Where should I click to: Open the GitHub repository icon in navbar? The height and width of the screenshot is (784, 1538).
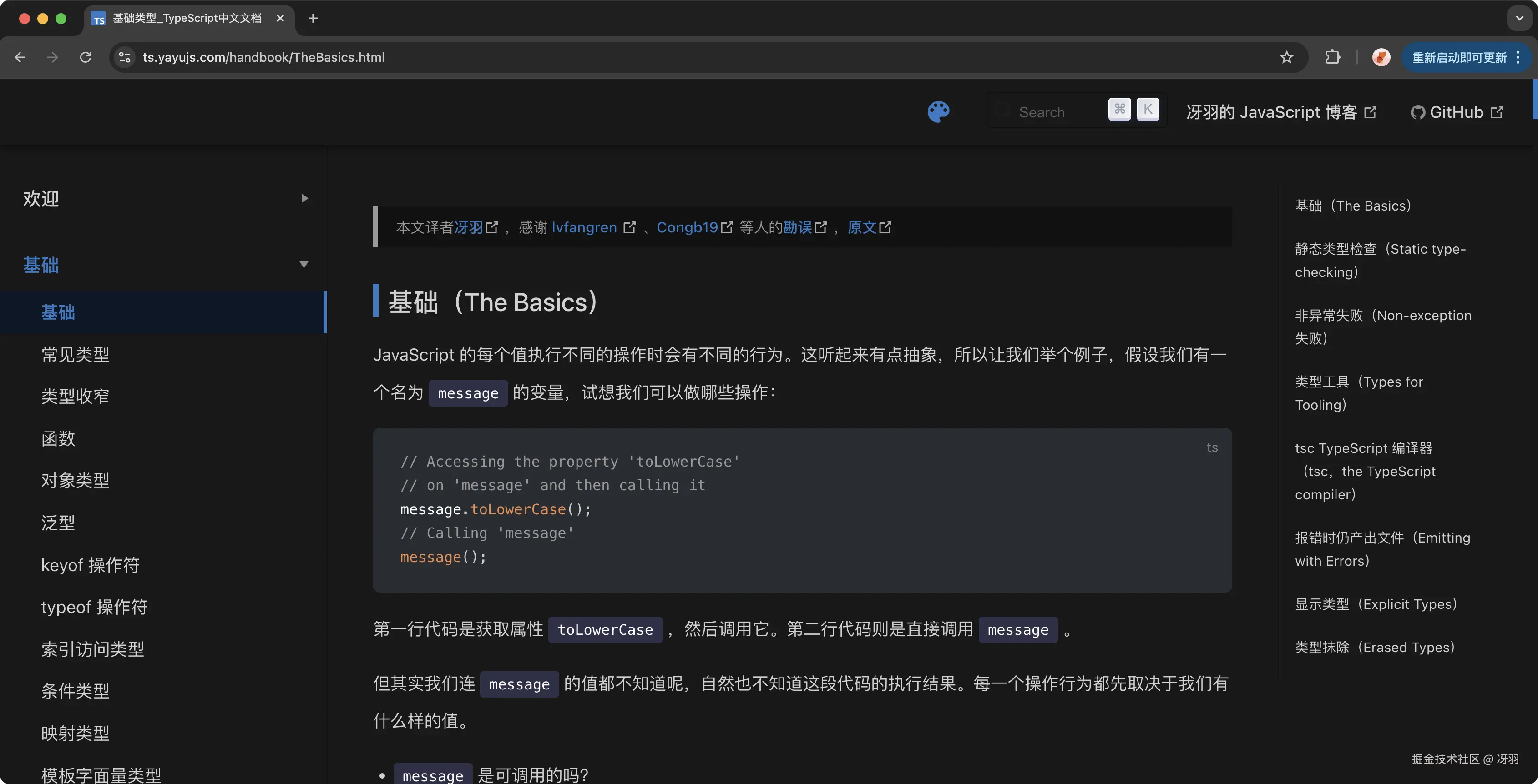click(1418, 112)
